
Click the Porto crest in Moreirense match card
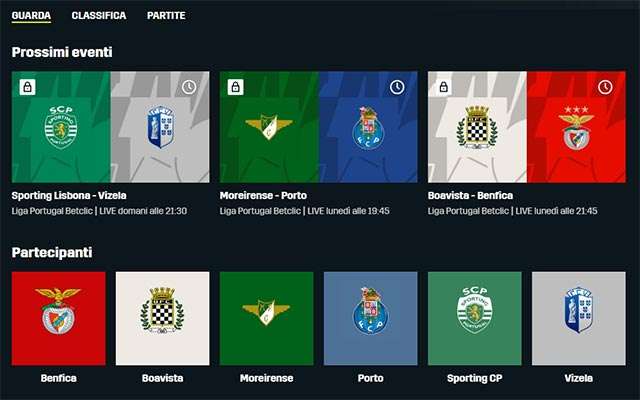pos(368,128)
